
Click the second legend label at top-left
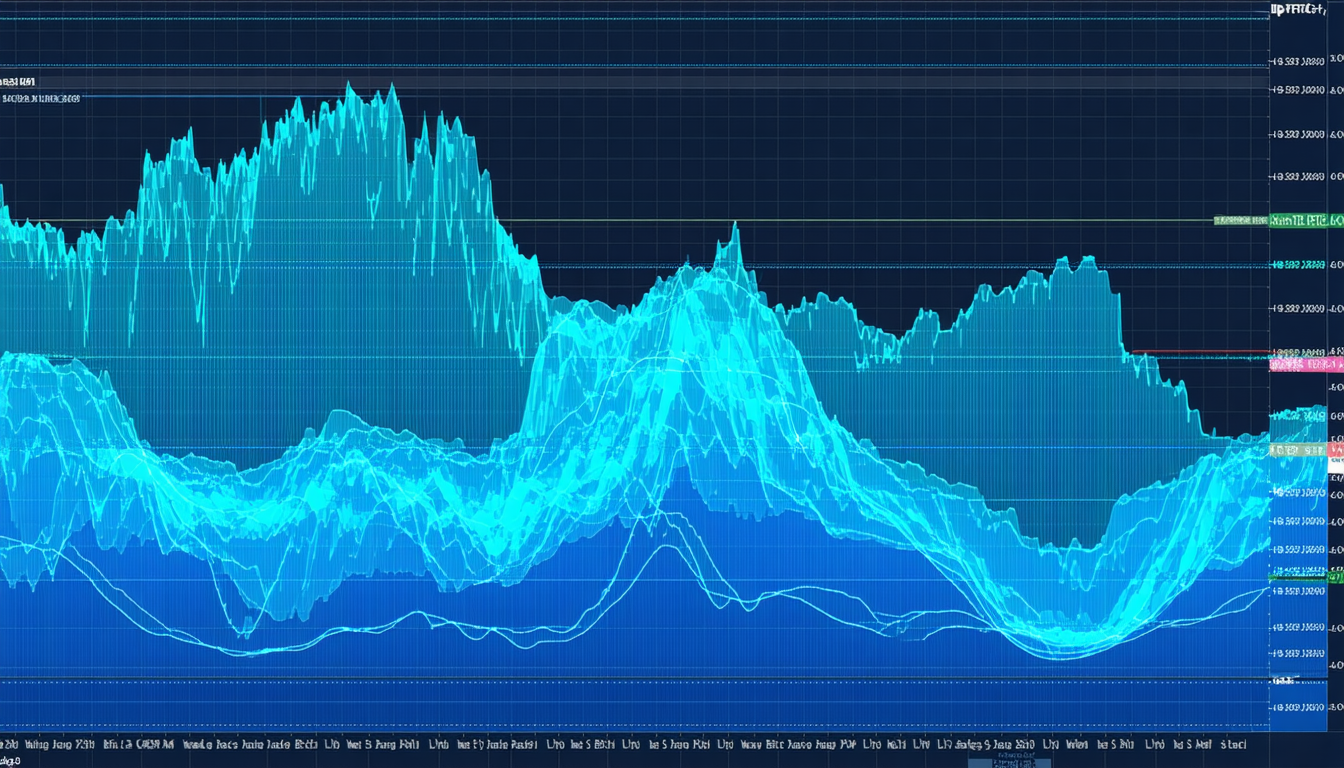coord(40,99)
